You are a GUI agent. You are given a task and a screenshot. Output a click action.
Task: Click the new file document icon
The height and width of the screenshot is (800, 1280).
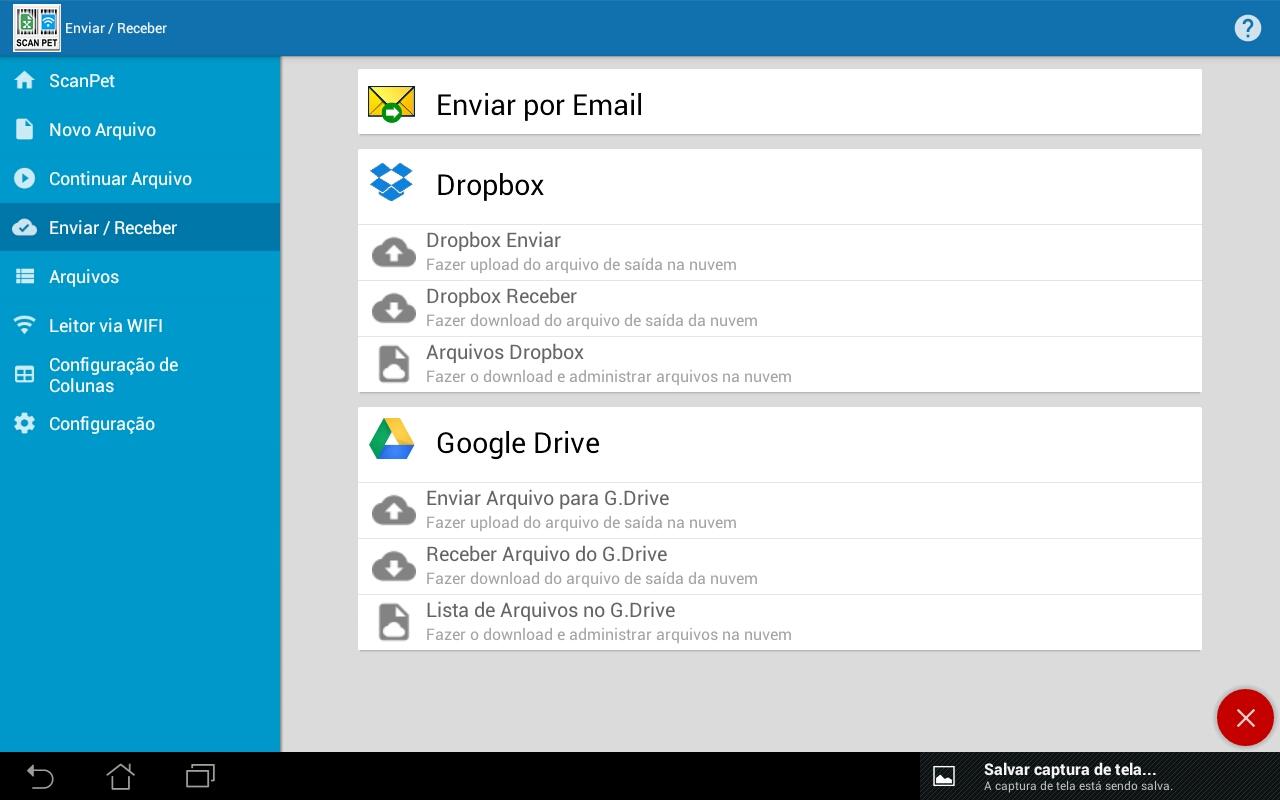point(25,129)
